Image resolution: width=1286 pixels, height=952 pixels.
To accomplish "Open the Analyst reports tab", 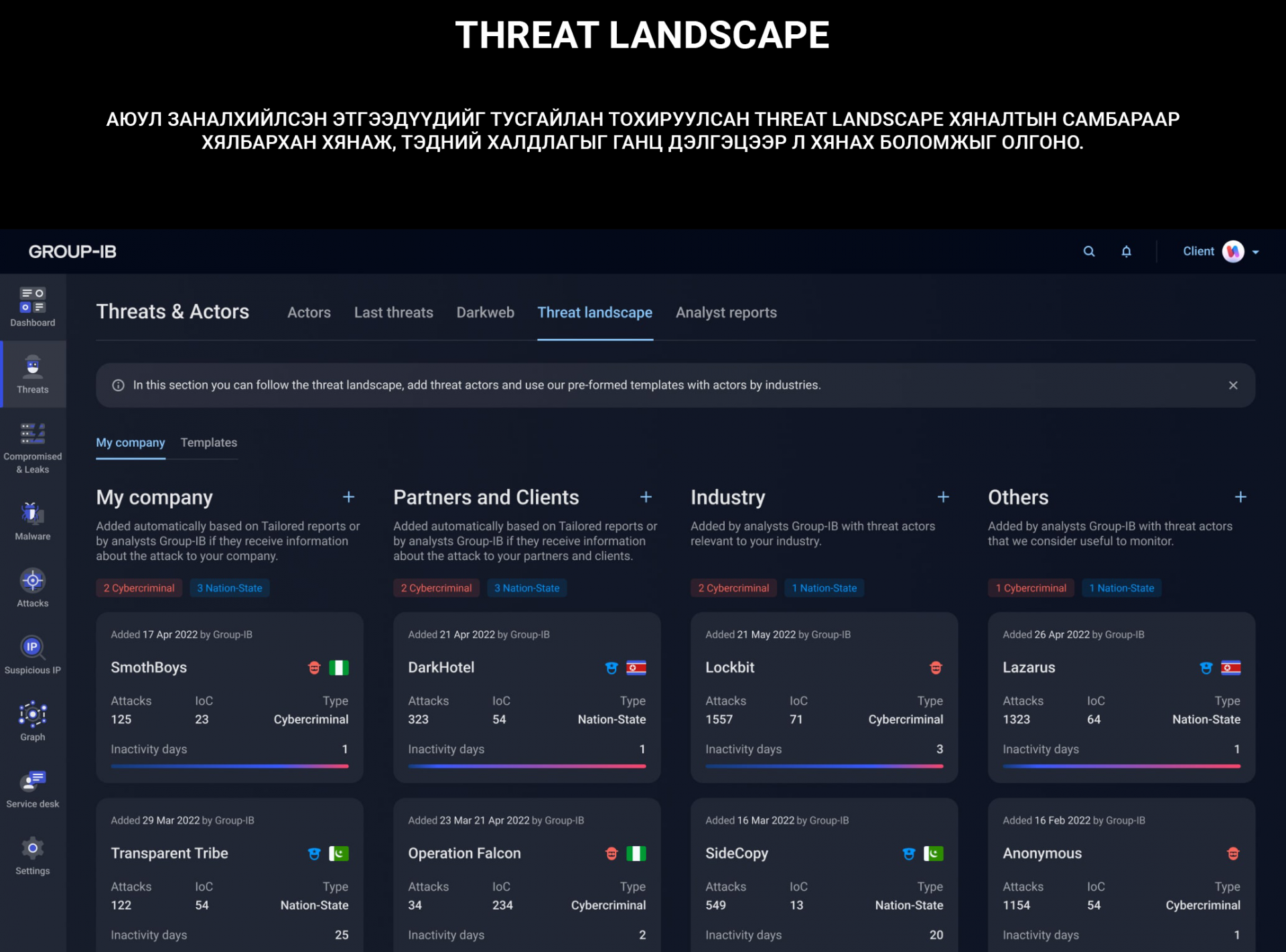I will point(725,312).
